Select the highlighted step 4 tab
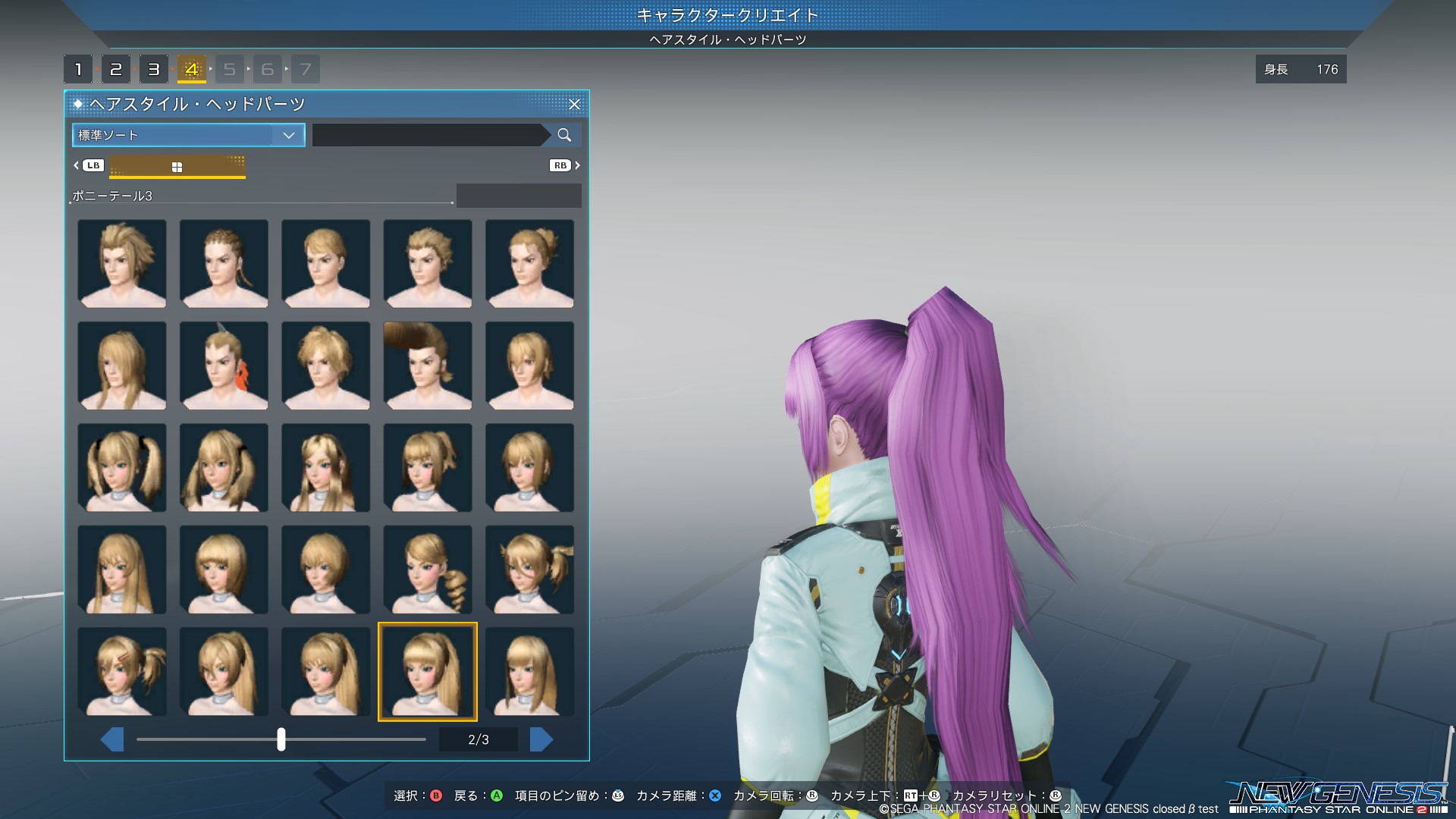 click(x=192, y=69)
